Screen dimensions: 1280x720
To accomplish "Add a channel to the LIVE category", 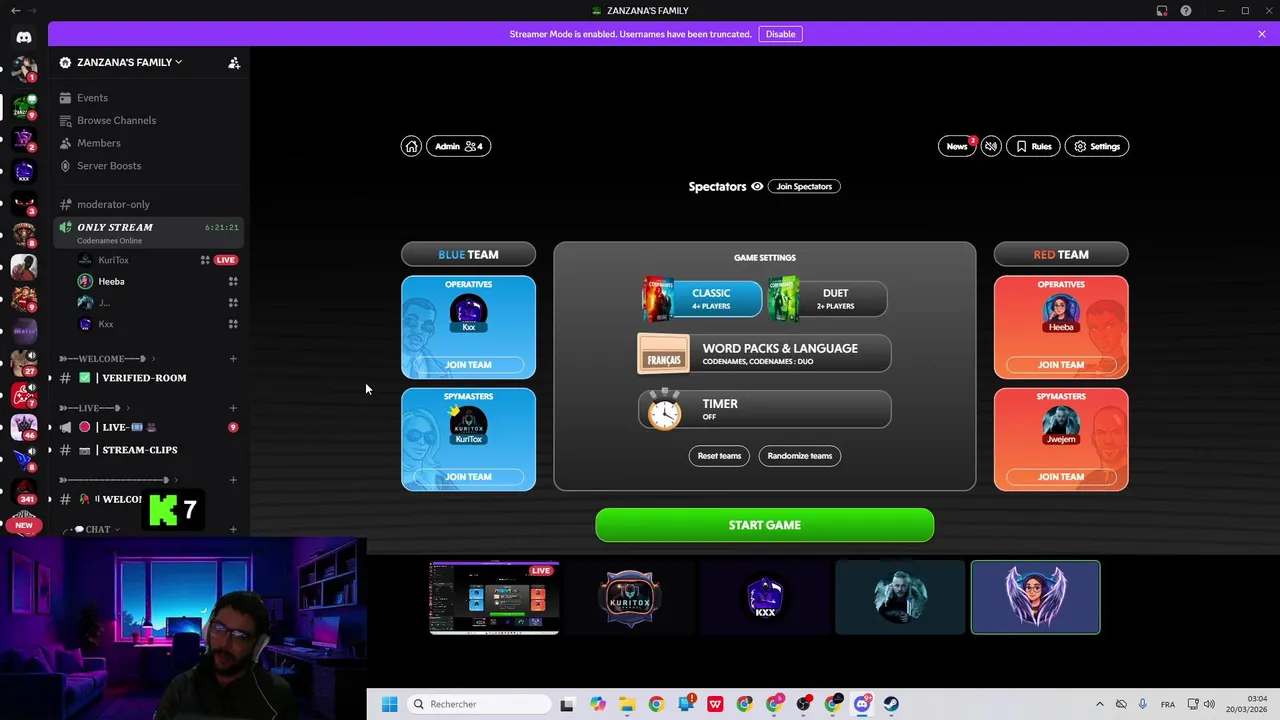I will [233, 408].
